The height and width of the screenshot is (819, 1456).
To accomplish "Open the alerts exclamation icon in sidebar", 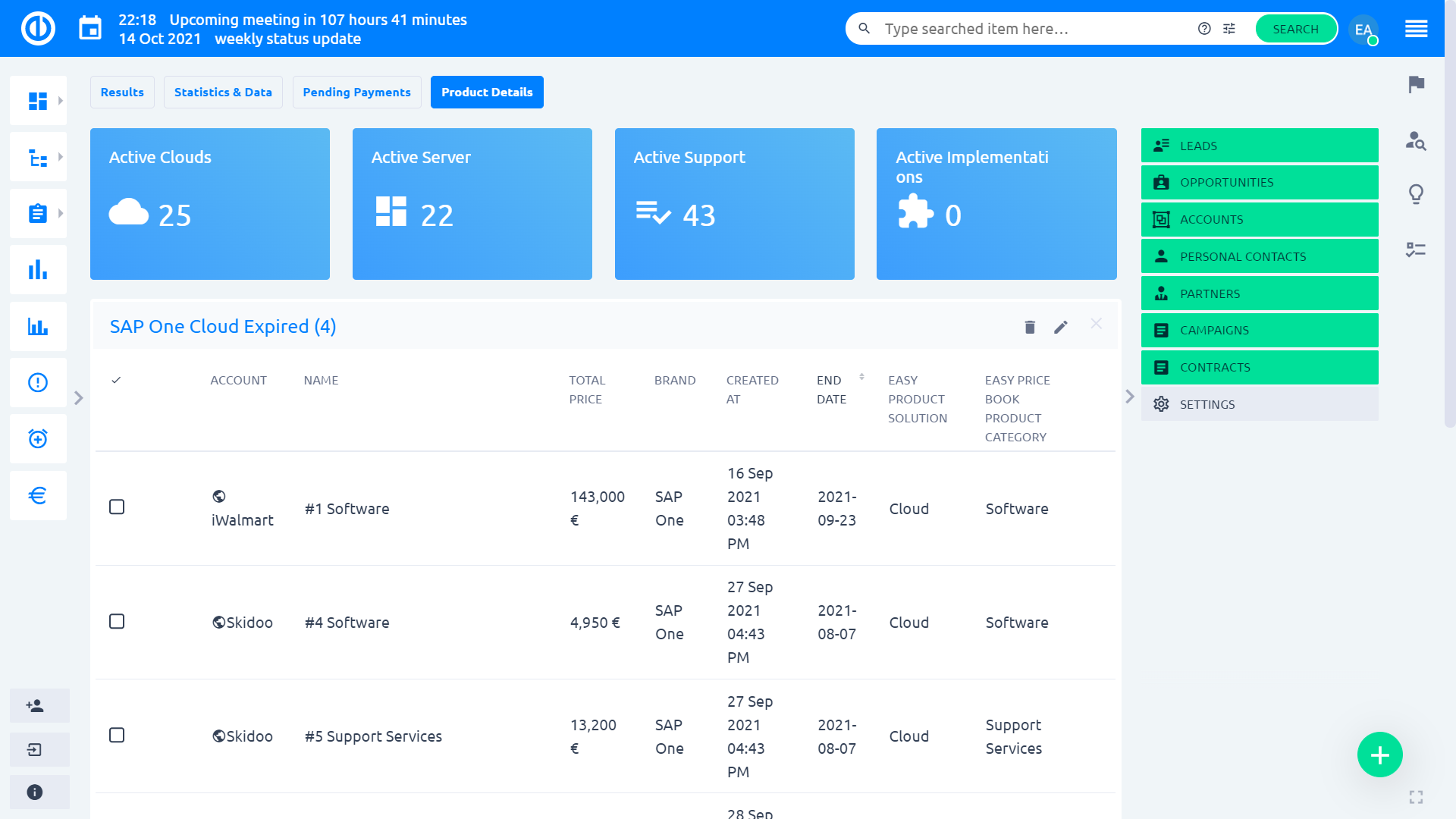I will (38, 383).
